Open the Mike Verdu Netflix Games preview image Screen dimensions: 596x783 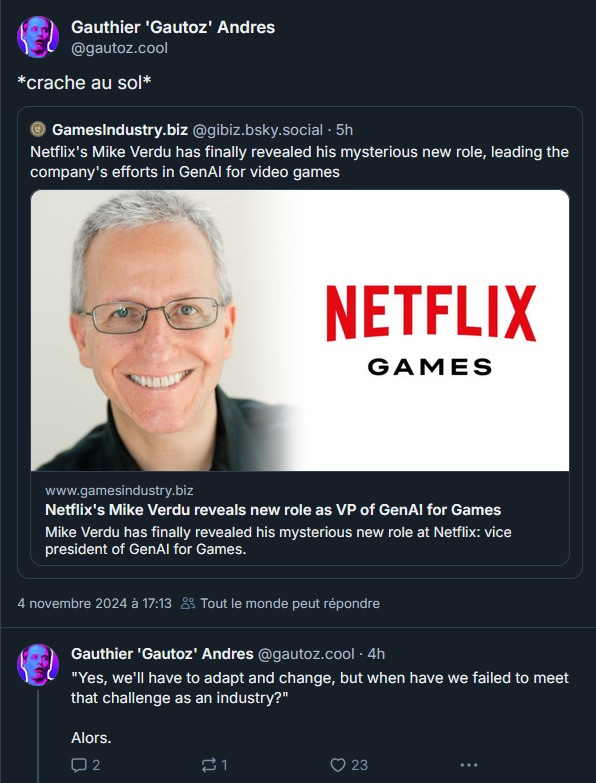pyautogui.click(x=299, y=330)
